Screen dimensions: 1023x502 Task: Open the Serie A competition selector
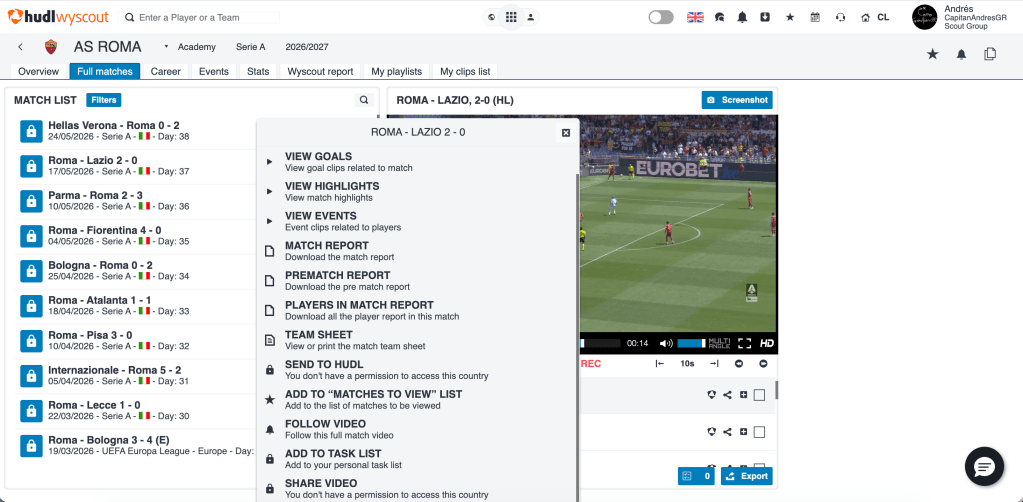click(251, 47)
